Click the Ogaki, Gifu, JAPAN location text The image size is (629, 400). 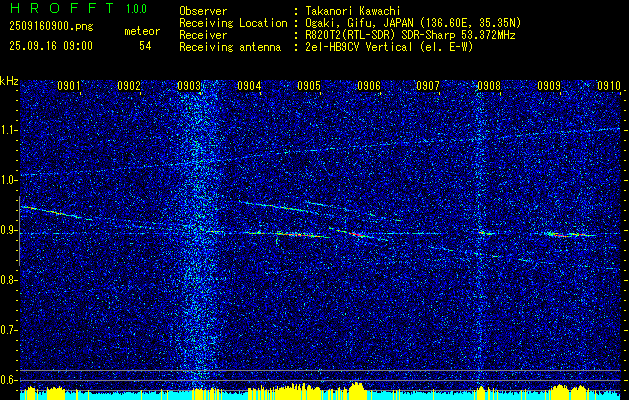pos(413,23)
